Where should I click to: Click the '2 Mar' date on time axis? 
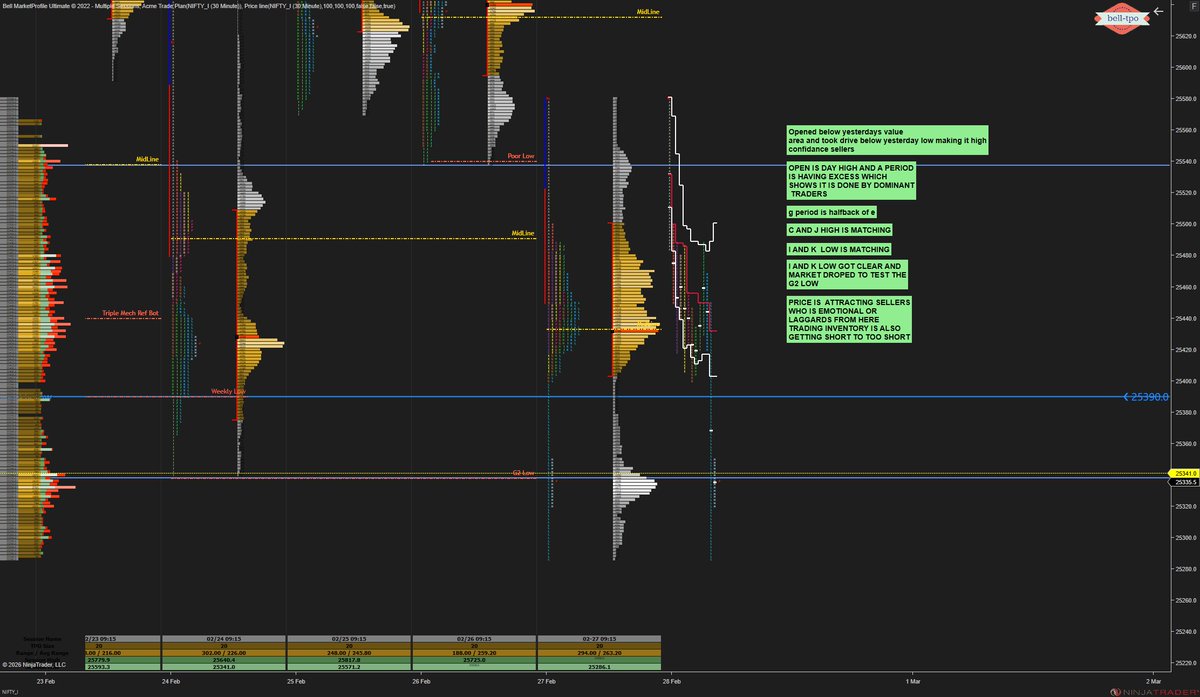click(1152, 681)
